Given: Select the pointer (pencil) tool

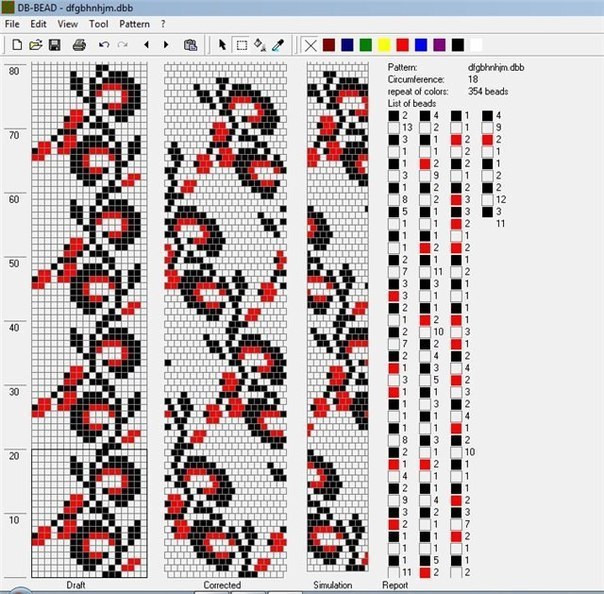Looking at the screenshot, I should pyautogui.click(x=222, y=45).
